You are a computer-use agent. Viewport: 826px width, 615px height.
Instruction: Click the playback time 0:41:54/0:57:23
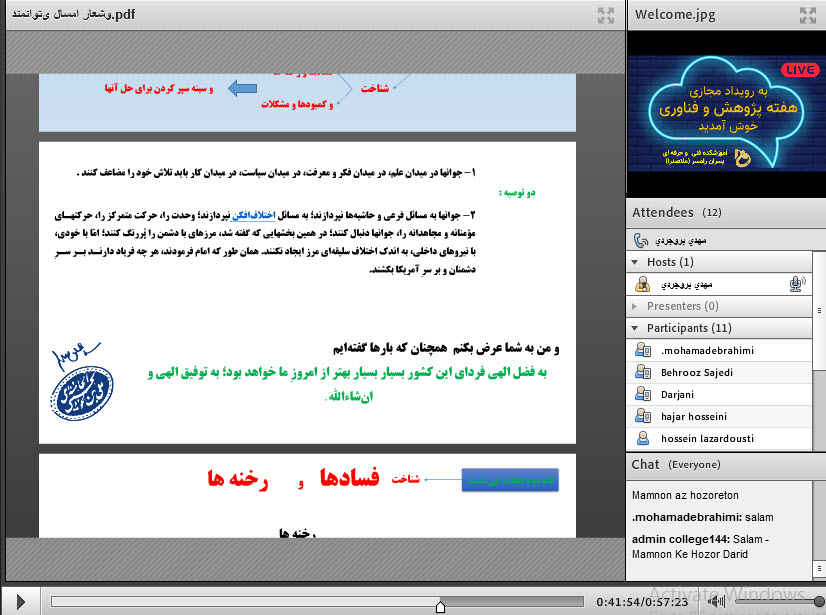(x=642, y=602)
